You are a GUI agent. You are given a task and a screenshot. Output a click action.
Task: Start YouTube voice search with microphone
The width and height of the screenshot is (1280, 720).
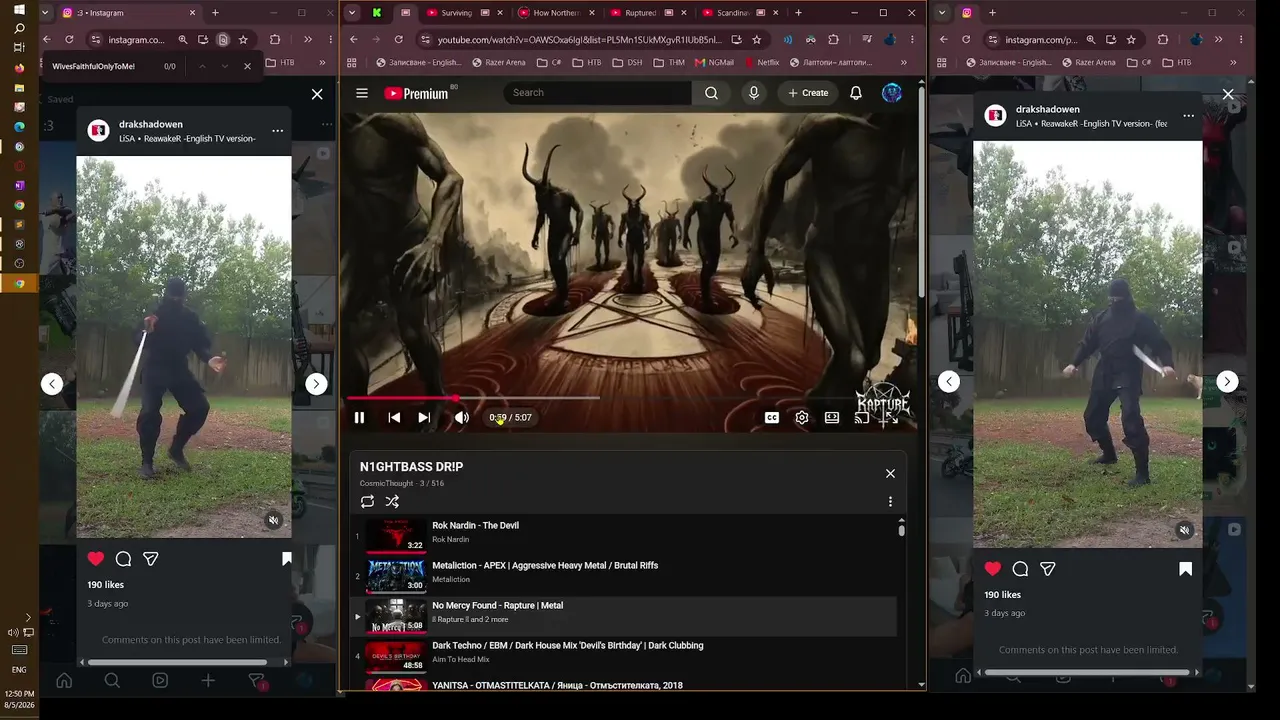(x=754, y=93)
